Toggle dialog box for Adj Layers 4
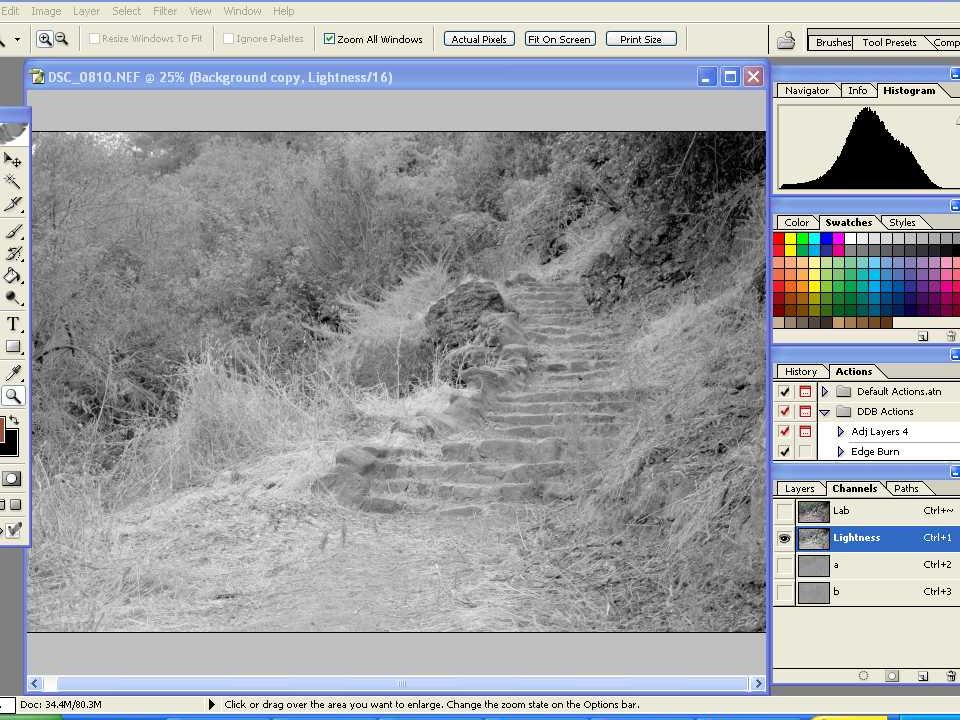The width and height of the screenshot is (960, 720). [x=805, y=432]
